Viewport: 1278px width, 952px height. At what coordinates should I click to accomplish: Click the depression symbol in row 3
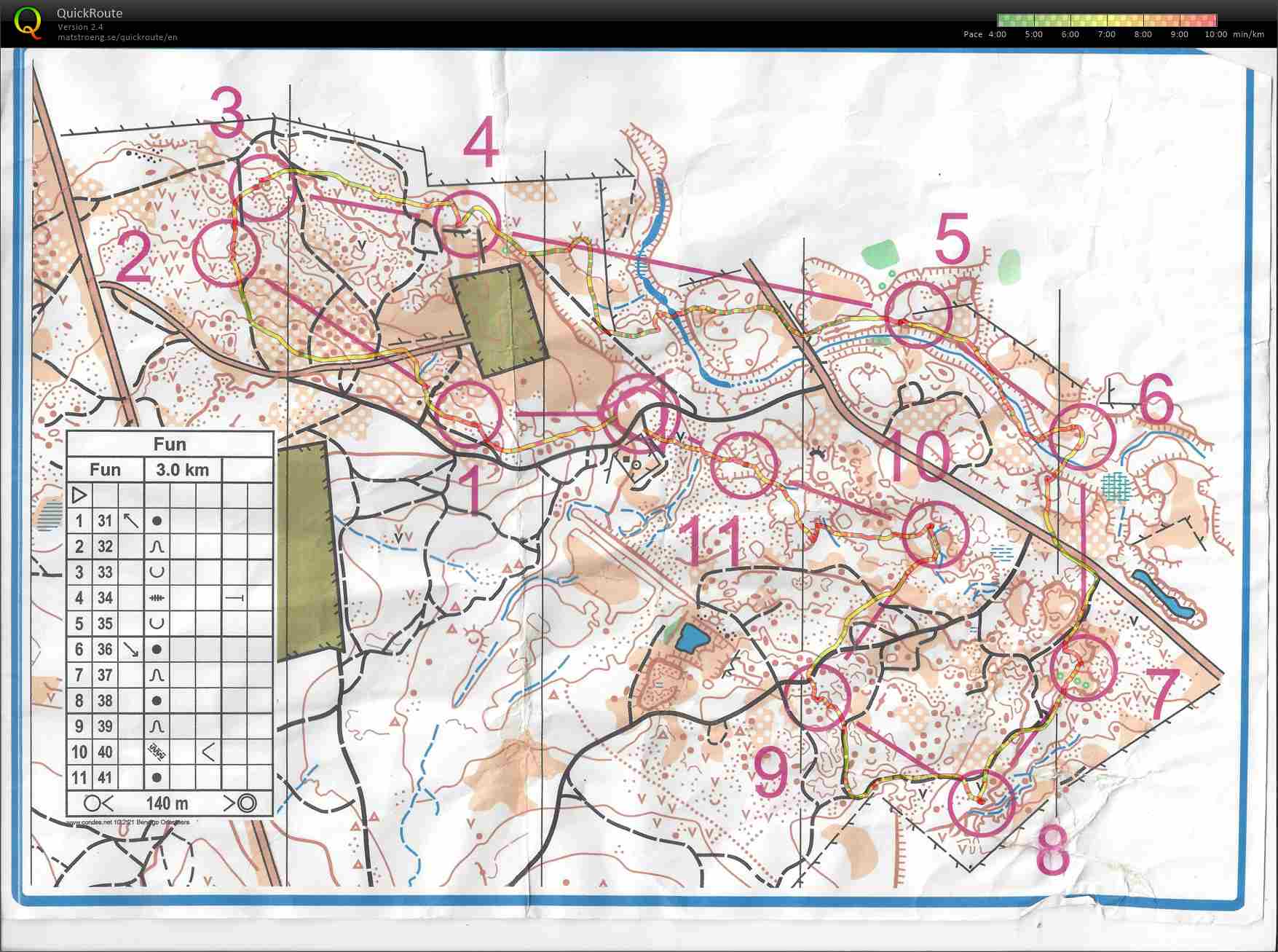point(157,573)
